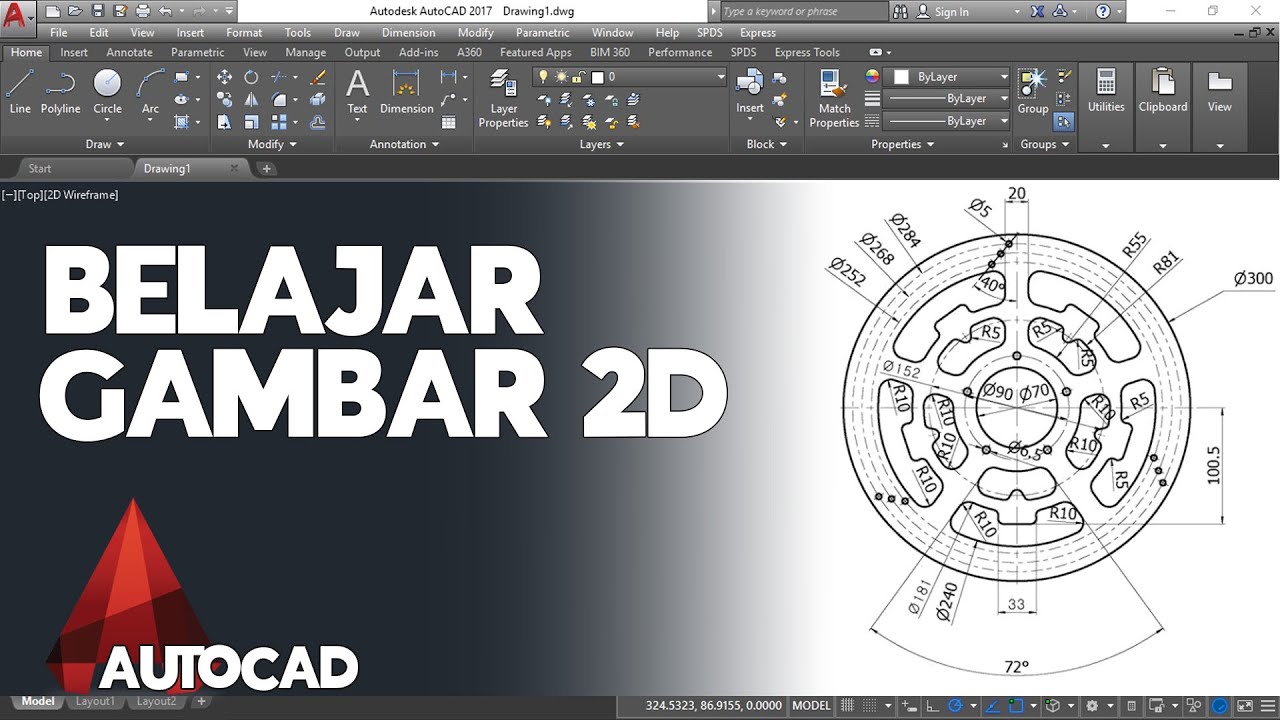The image size is (1280, 720).
Task: Select the Dimension tool
Action: coord(406,91)
